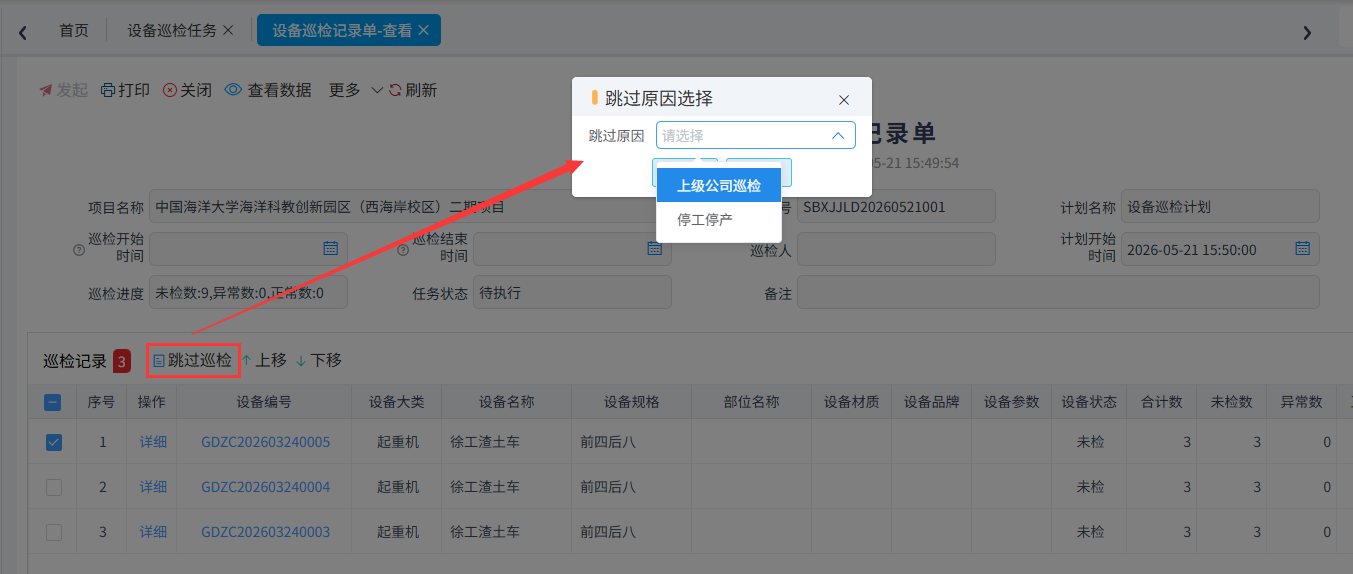
Task: Open the 巡检结束时间 calendar picker icon
Action: click(x=655, y=248)
